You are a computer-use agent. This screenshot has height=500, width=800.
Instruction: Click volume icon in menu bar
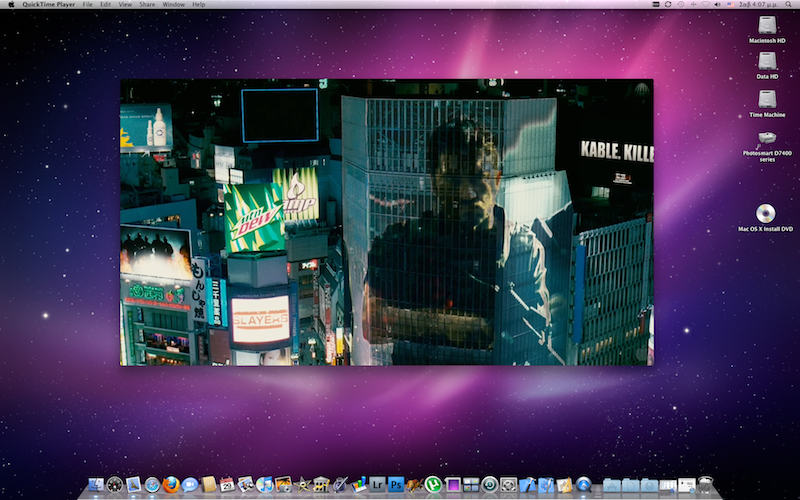717,4
